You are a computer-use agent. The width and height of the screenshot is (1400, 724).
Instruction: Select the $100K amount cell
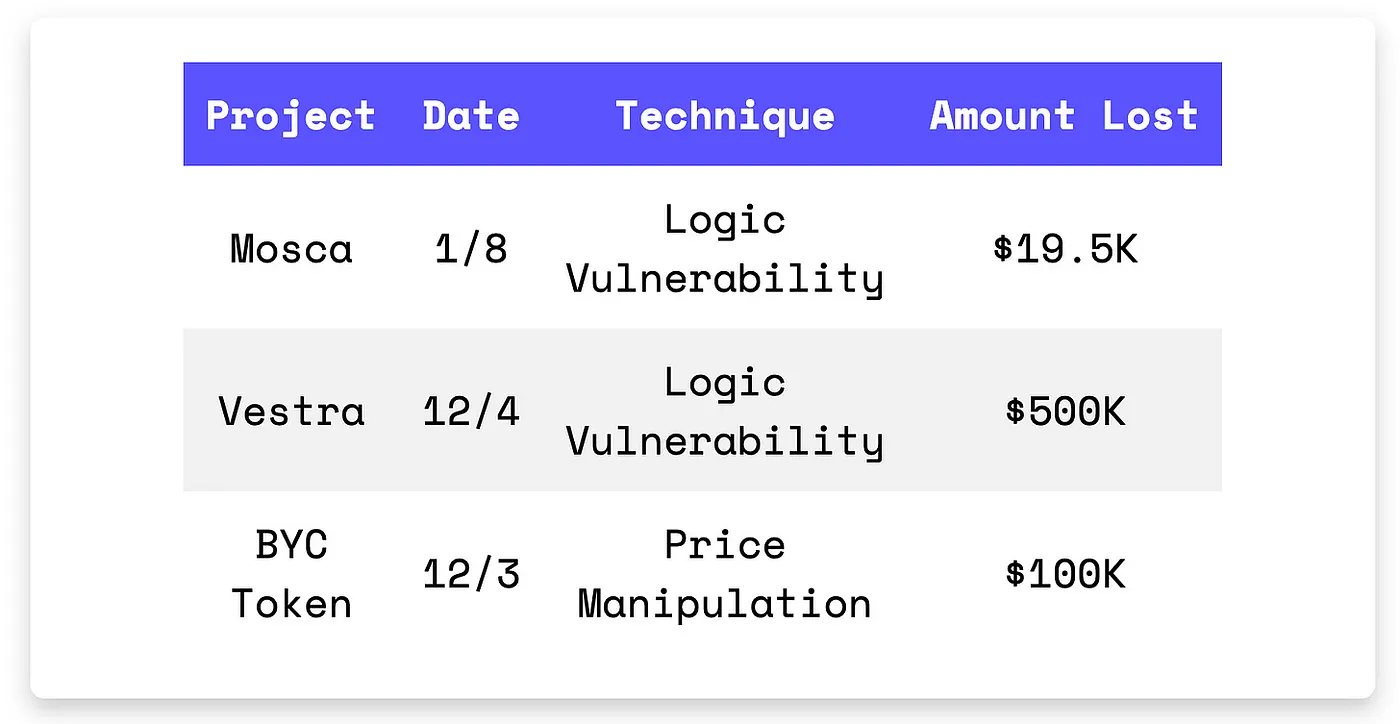coord(1065,574)
